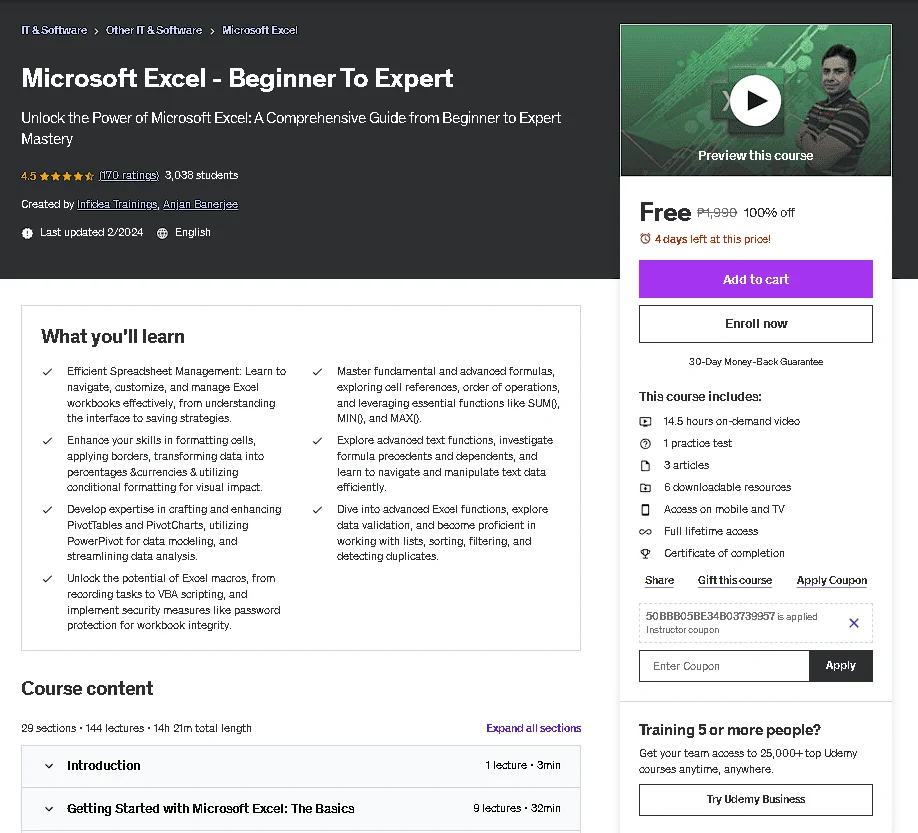Click '14.5 hours on-demand video' text

731,421
